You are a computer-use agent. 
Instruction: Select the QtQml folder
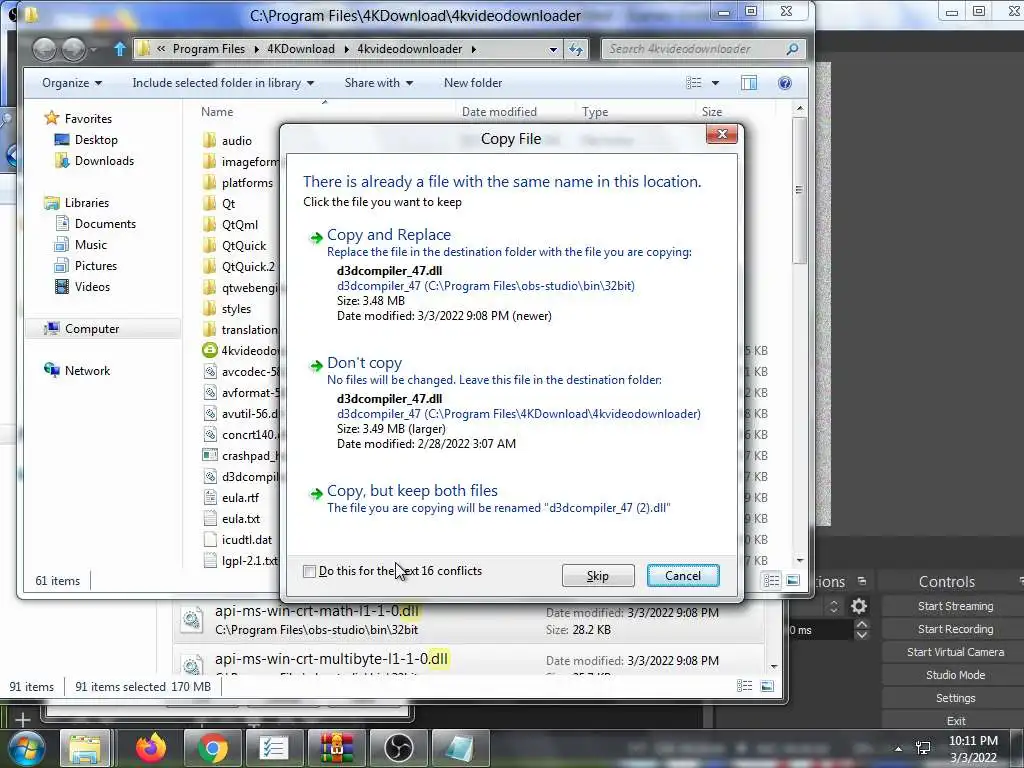click(x=240, y=225)
